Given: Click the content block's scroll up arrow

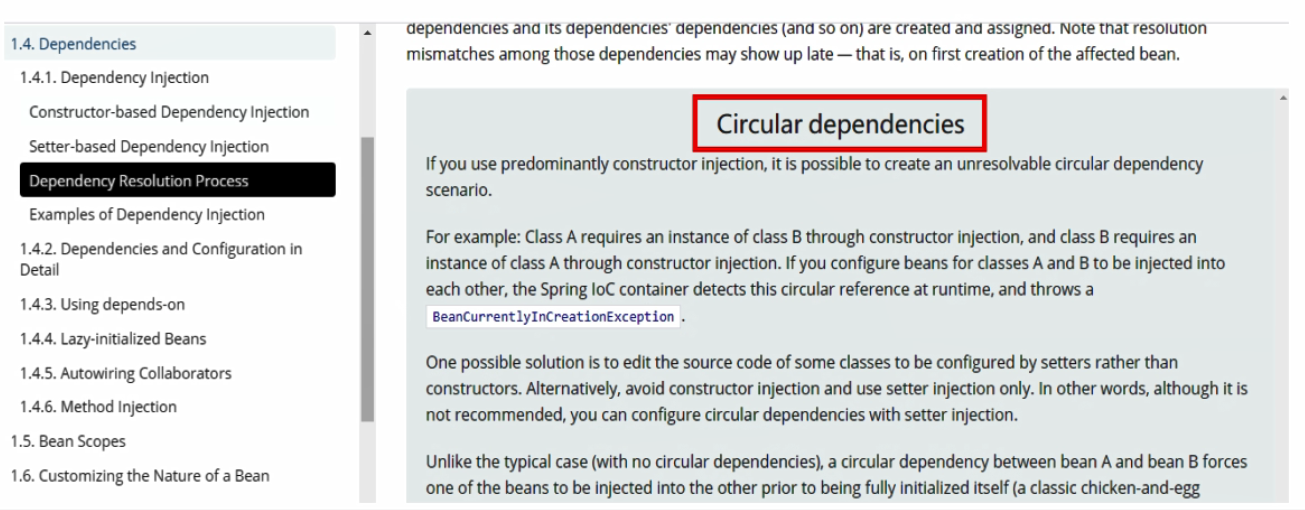Looking at the screenshot, I should [x=1282, y=98].
